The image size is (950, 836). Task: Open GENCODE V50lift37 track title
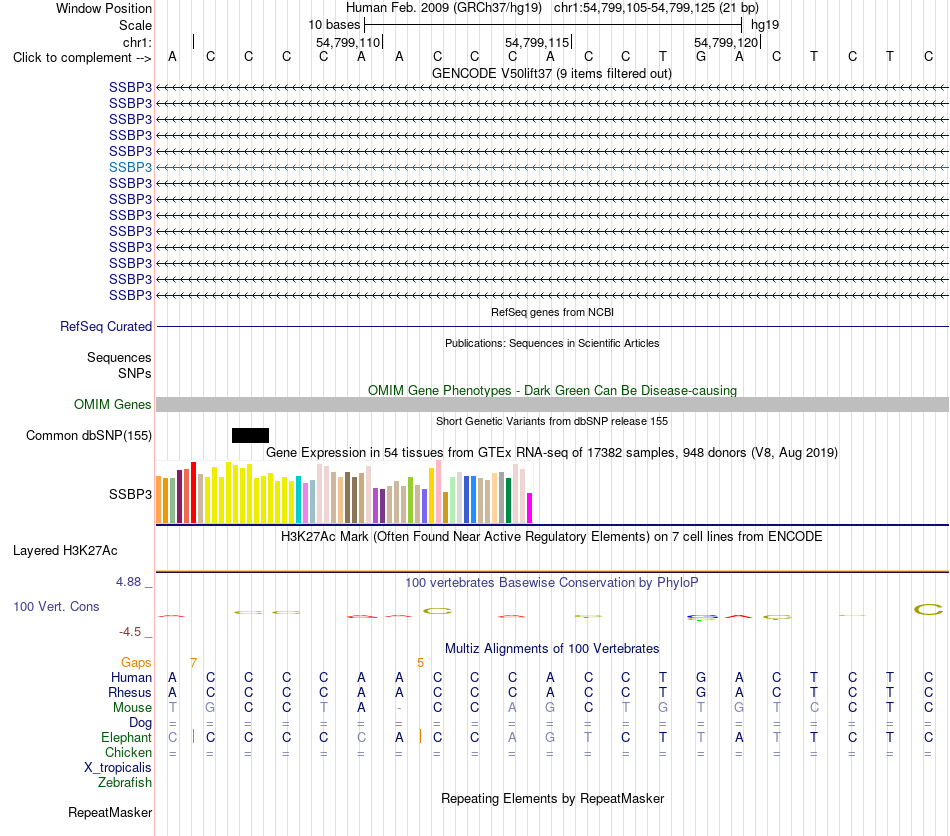[x=552, y=73]
